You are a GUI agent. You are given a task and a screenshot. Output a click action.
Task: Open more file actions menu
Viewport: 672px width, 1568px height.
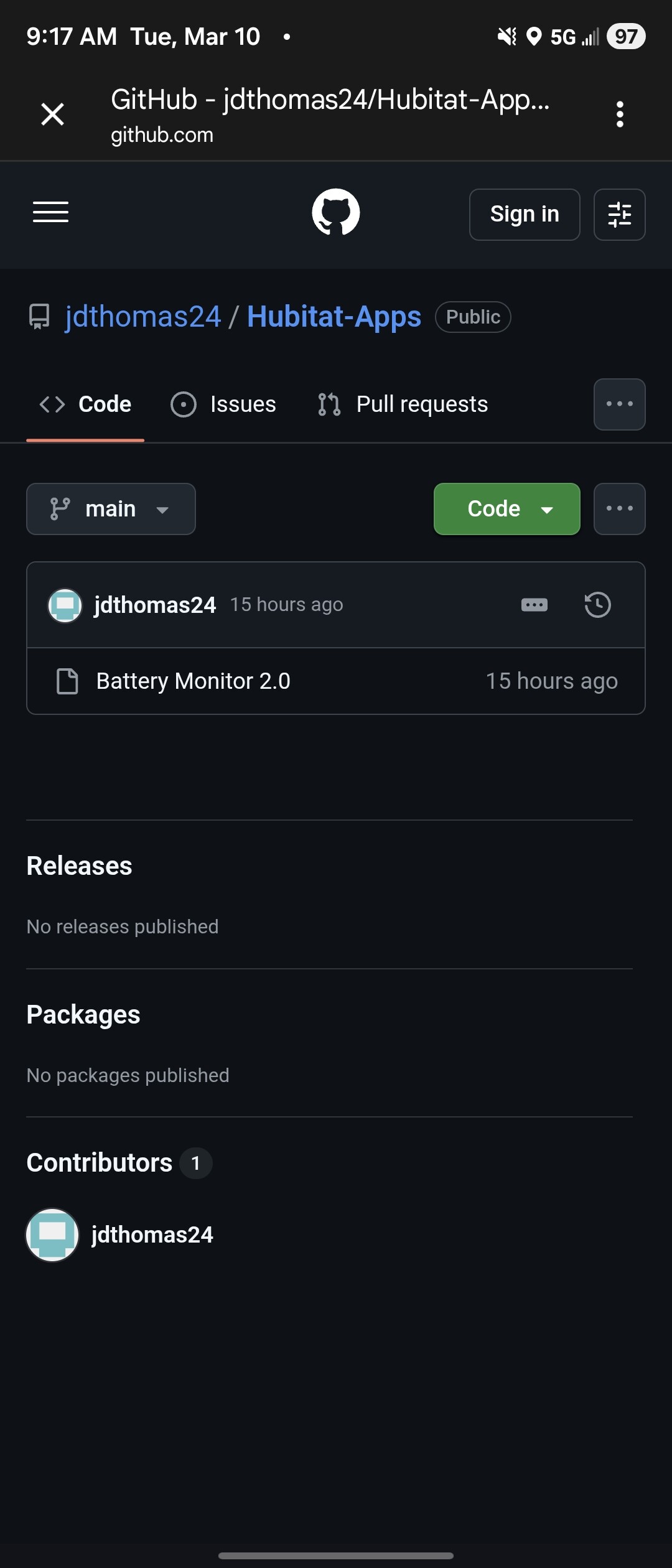[x=619, y=509]
